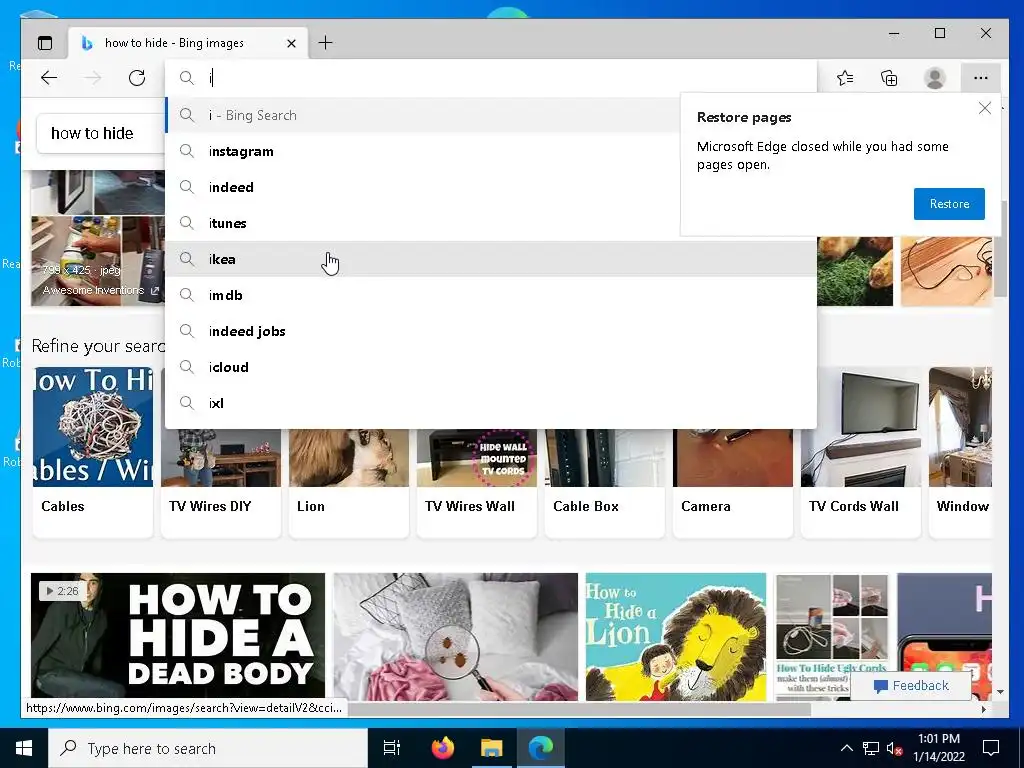The height and width of the screenshot is (768, 1024).
Task: Click the Bing 'how to hide' search box
Action: (101, 133)
